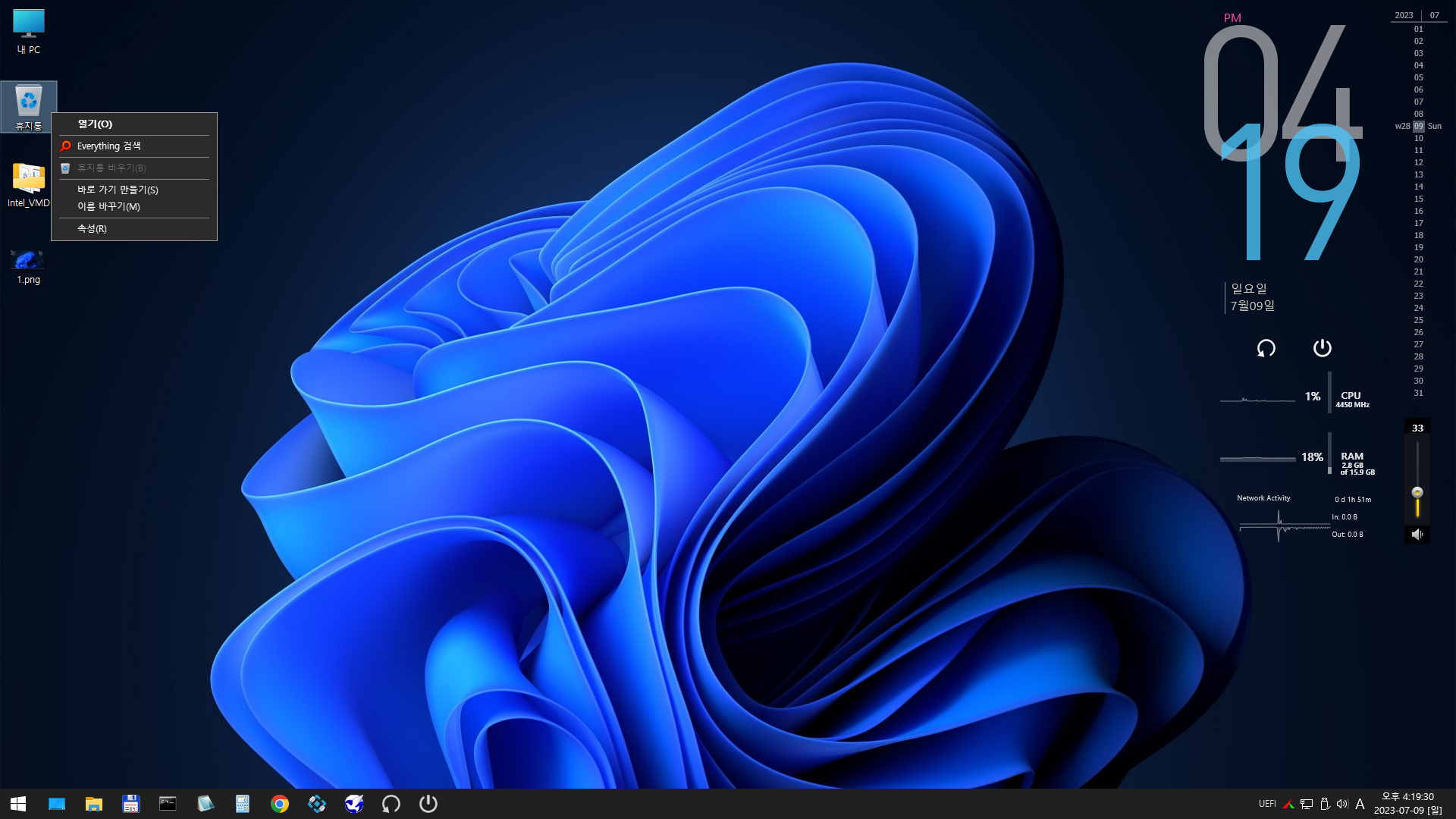This screenshot has width=1456, height=819.
Task: Open File Explorer from the taskbar
Action: tap(94, 804)
